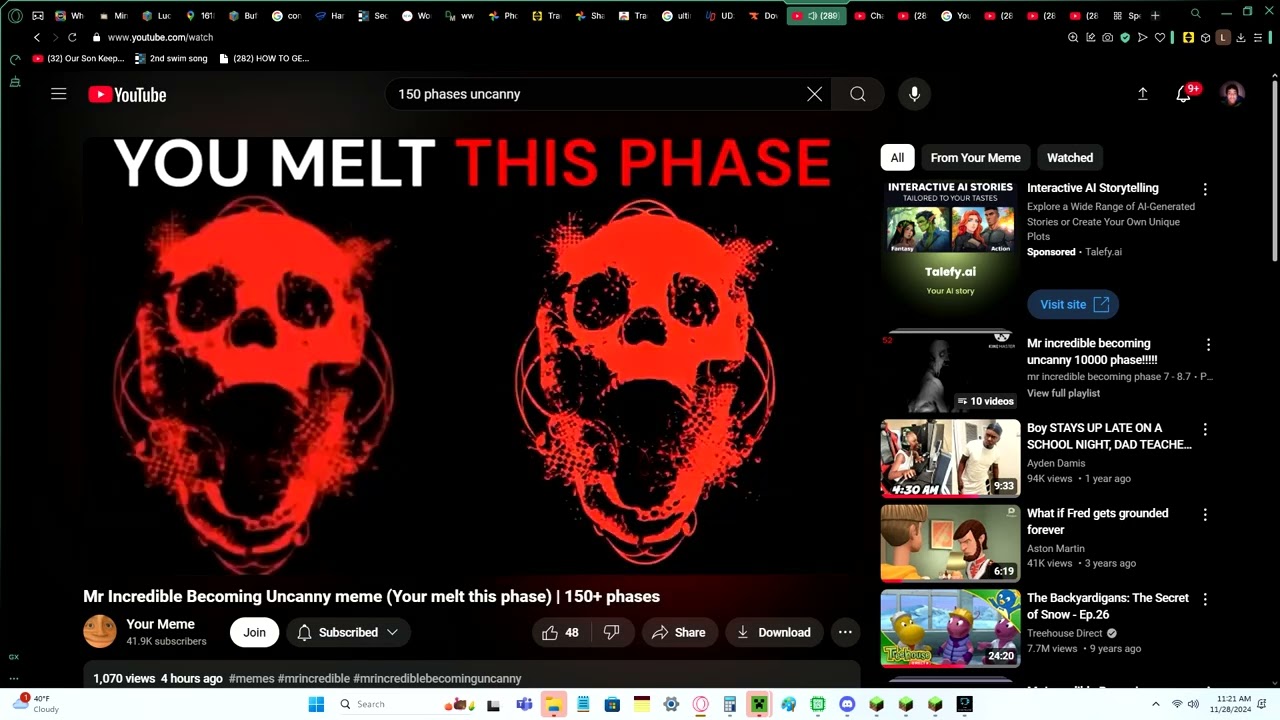Open the notifications bell
This screenshot has height=720, width=1280.
pyautogui.click(x=1183, y=94)
